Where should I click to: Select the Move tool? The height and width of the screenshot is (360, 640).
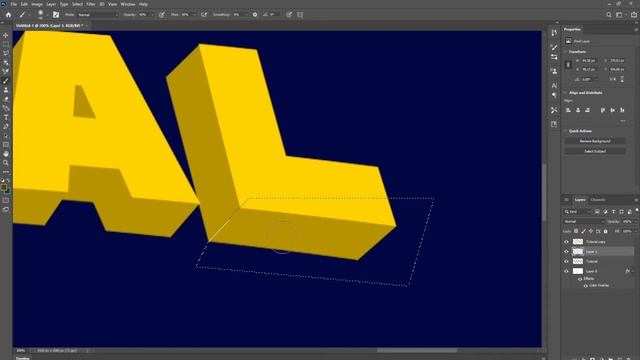pos(6,36)
